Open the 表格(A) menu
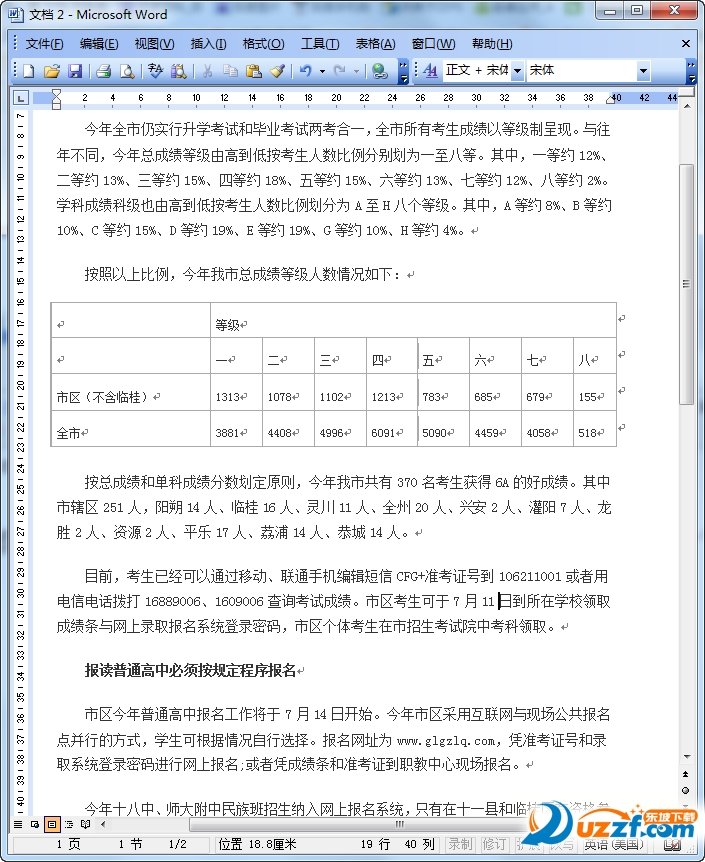705x862 pixels. (x=375, y=44)
